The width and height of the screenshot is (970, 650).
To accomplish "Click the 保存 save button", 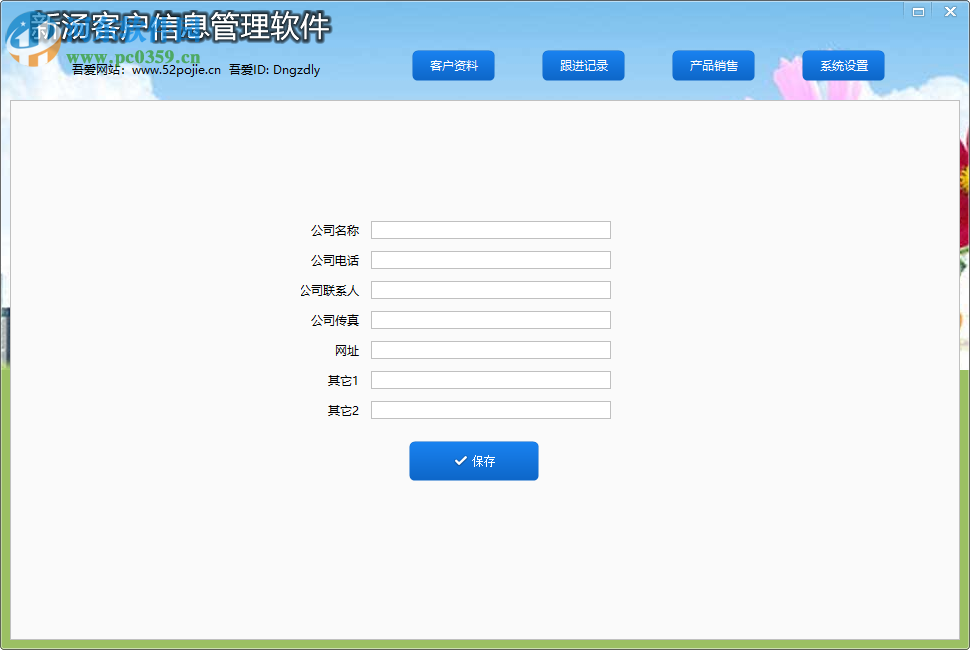I will click(x=473, y=461).
